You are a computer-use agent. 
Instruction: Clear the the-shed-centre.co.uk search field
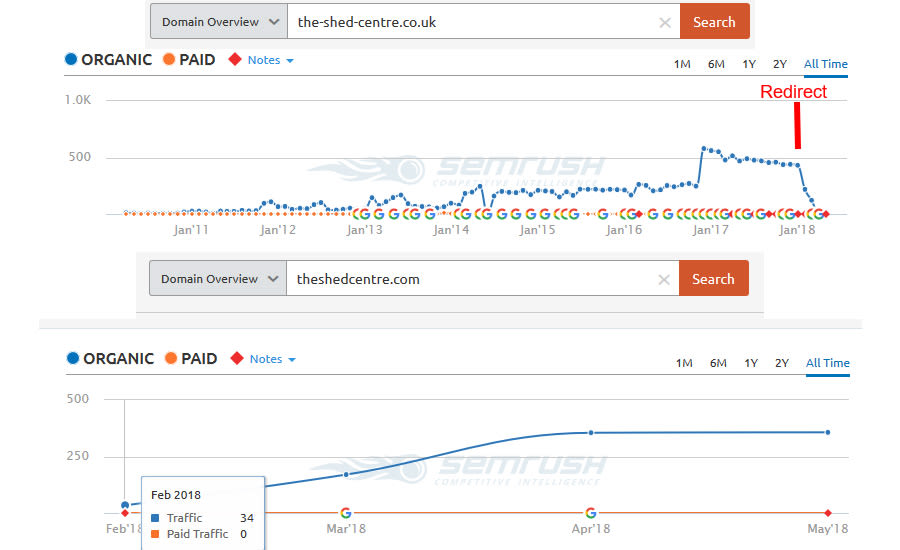(x=665, y=22)
